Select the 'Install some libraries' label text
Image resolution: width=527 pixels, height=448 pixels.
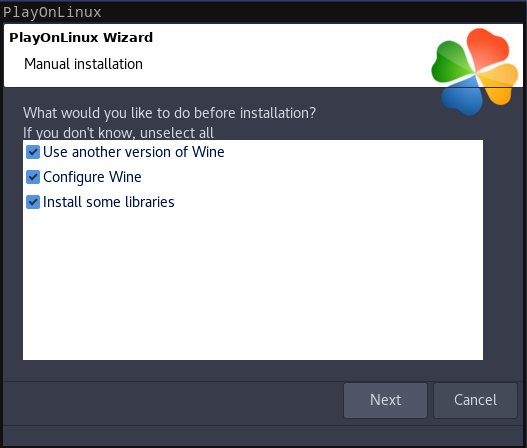click(x=109, y=202)
